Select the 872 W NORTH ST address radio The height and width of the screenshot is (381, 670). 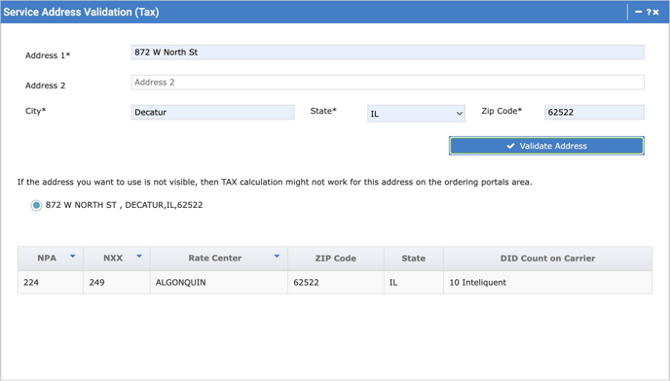click(36, 205)
